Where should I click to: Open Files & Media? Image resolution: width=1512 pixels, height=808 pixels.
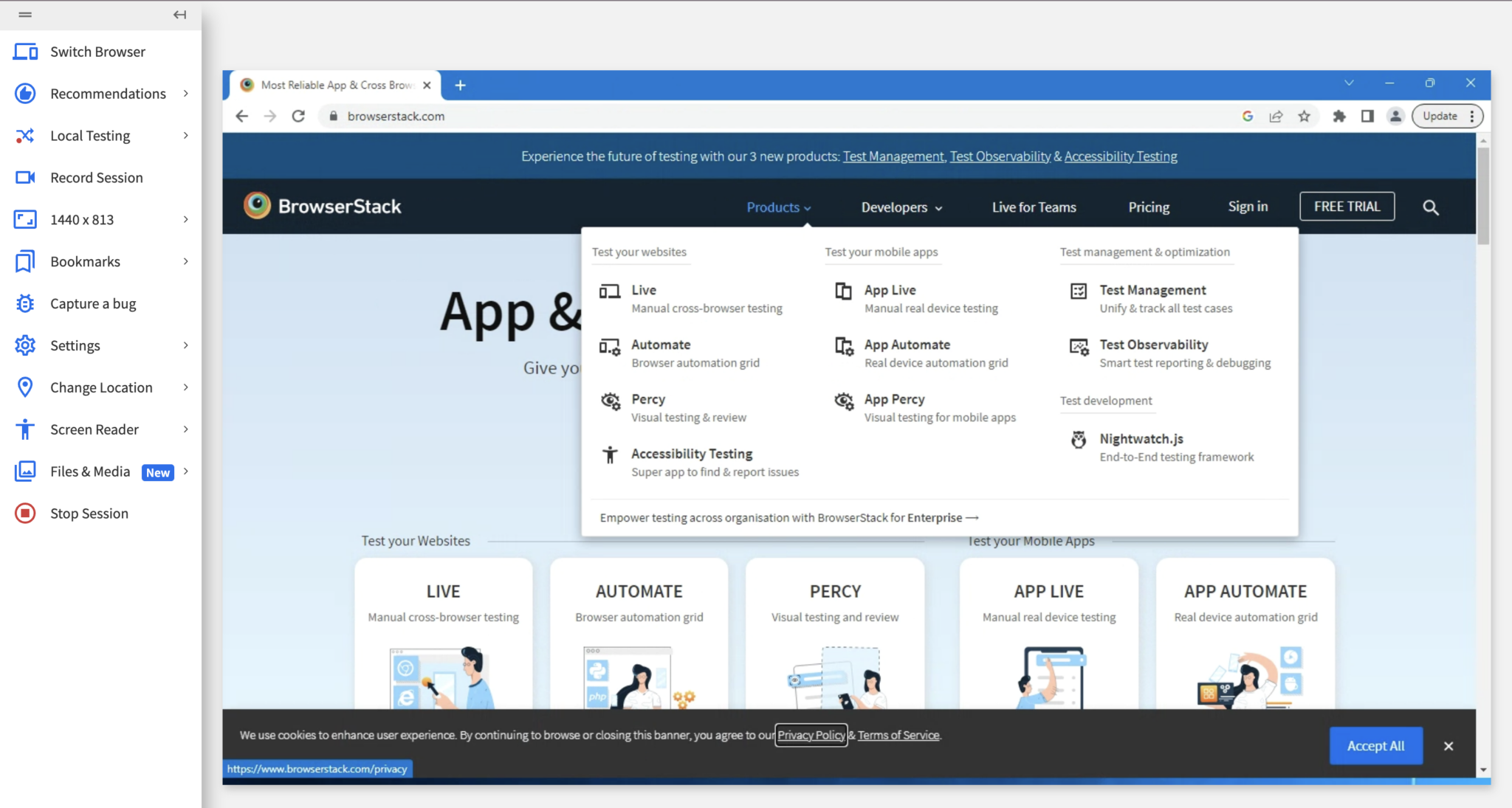(x=90, y=471)
